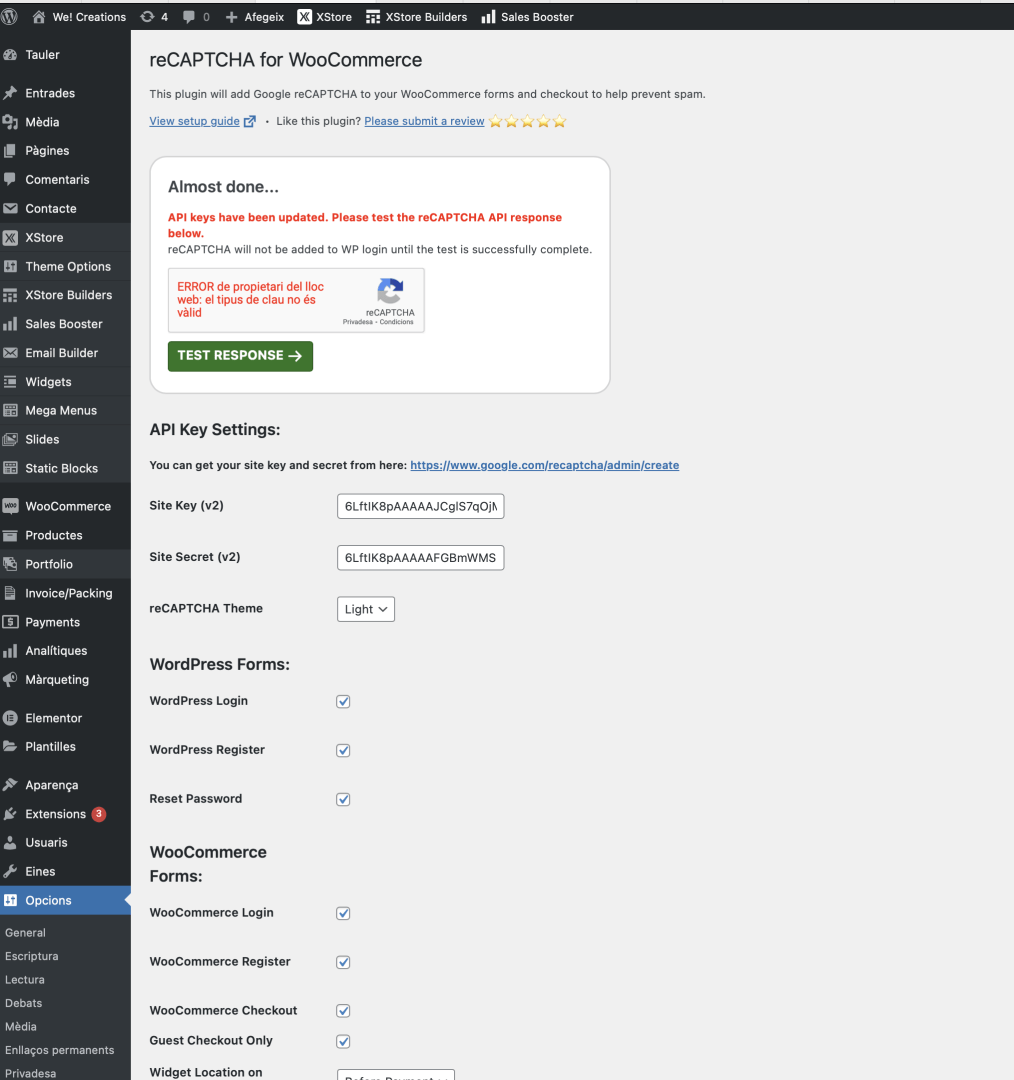Open the Lectura settings submenu
The height and width of the screenshot is (1080, 1014).
click(x=25, y=979)
